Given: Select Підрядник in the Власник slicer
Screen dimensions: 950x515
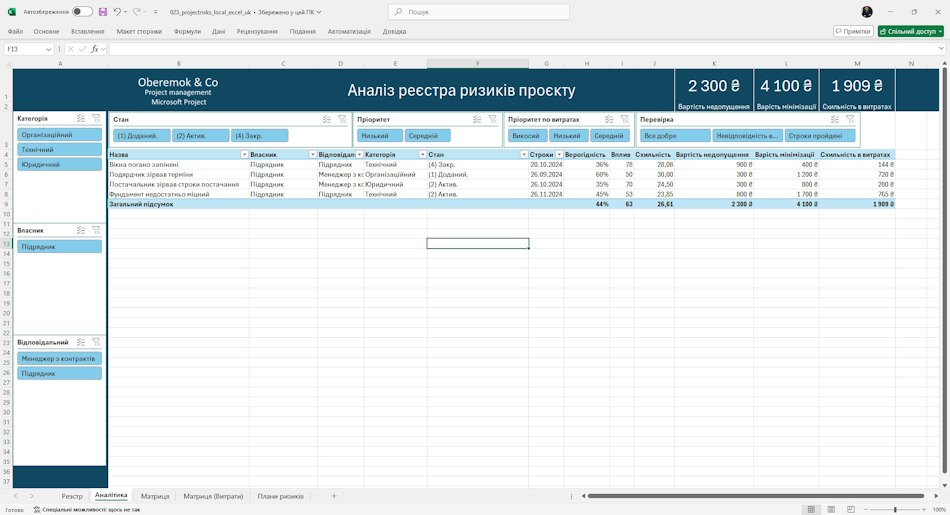Looking at the screenshot, I should click(59, 247).
